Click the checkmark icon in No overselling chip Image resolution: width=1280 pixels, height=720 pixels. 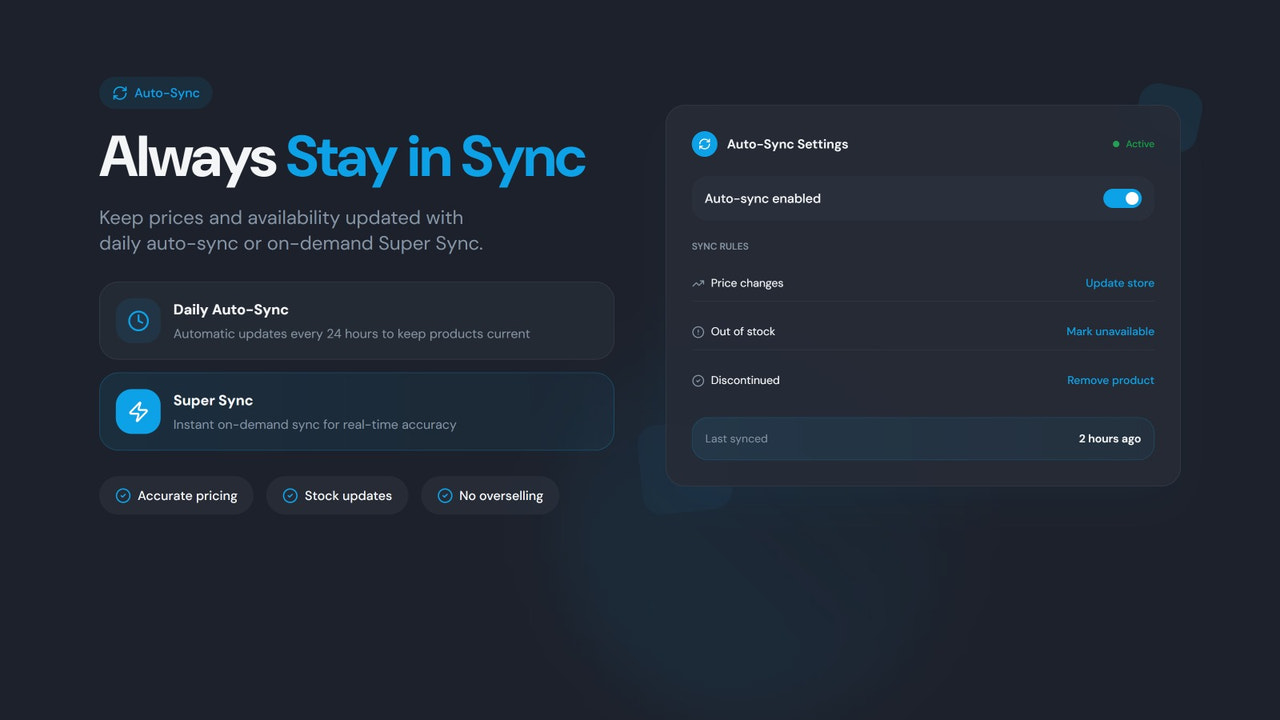(445, 496)
